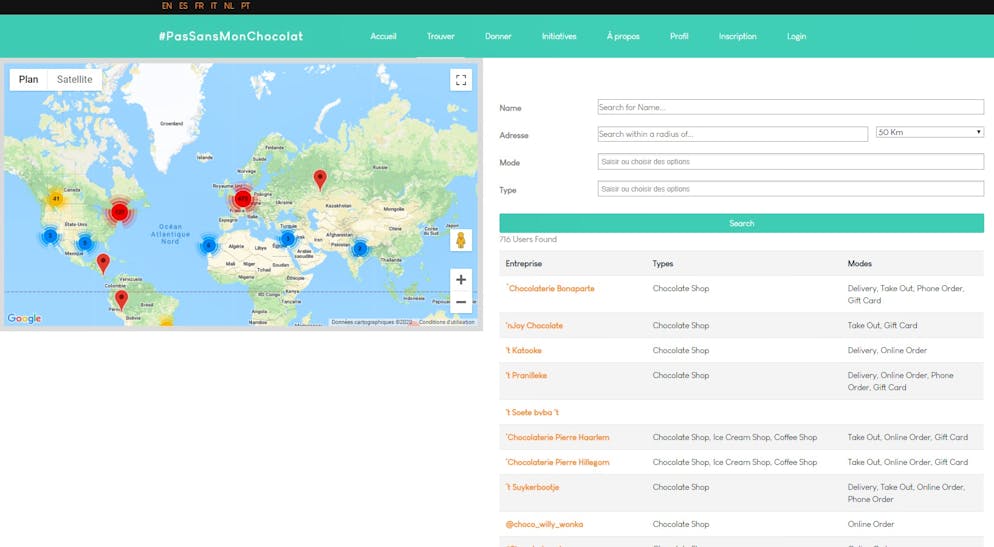This screenshot has height=547, width=994.
Task: Open the 'nJoy Chocolate entry
Action: [534, 325]
